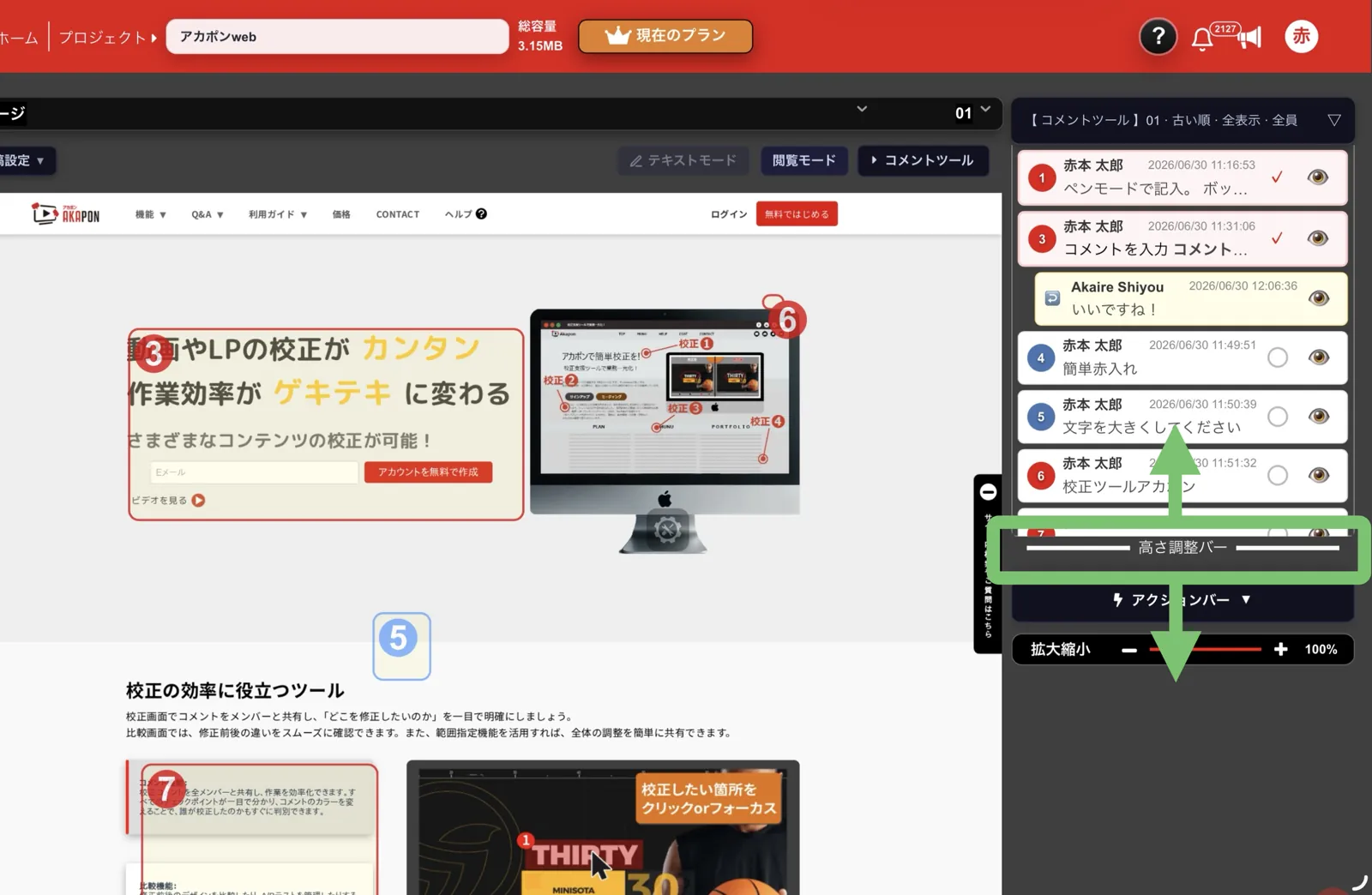Toggle the checkmark on comment 1
Screen dimensions: 1372x895
pyautogui.click(x=1277, y=177)
